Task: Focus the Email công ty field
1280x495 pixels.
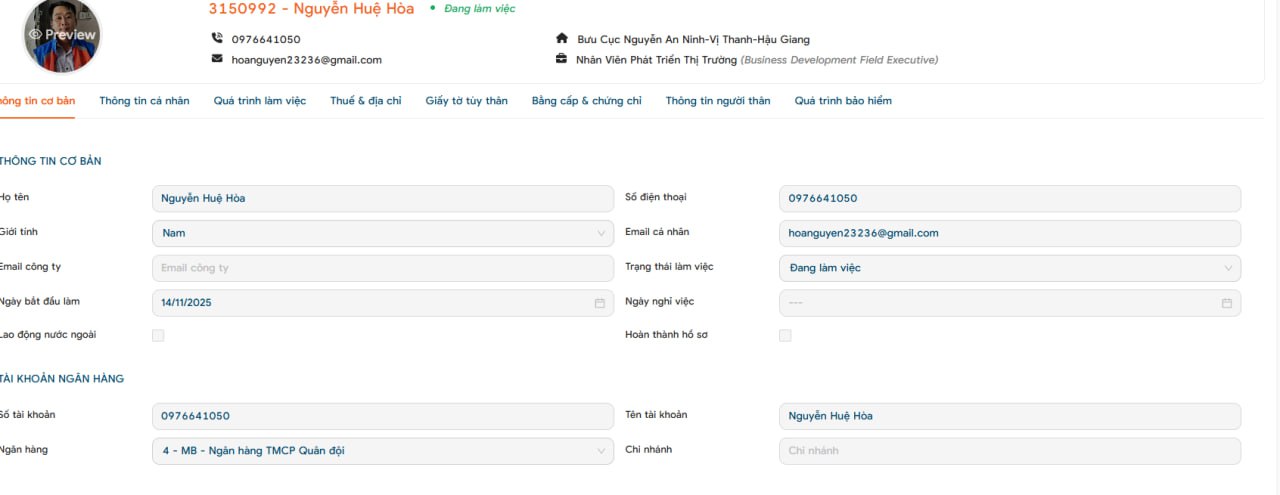Action: coord(383,268)
